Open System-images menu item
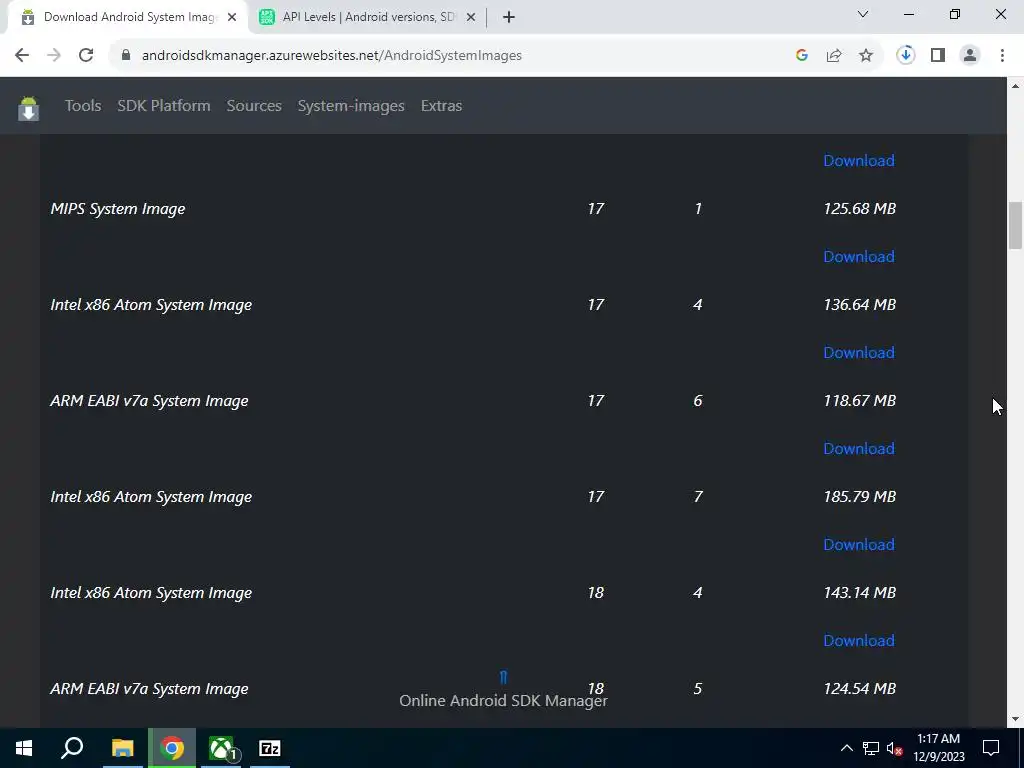 tap(351, 106)
